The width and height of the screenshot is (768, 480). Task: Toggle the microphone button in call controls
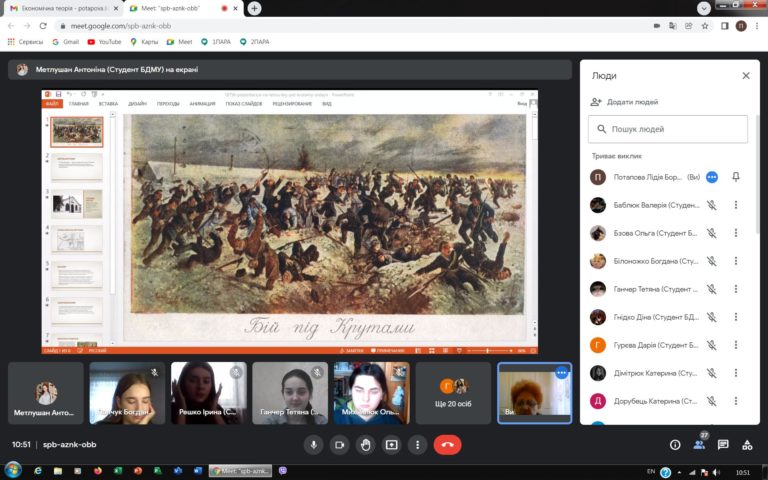pos(313,445)
